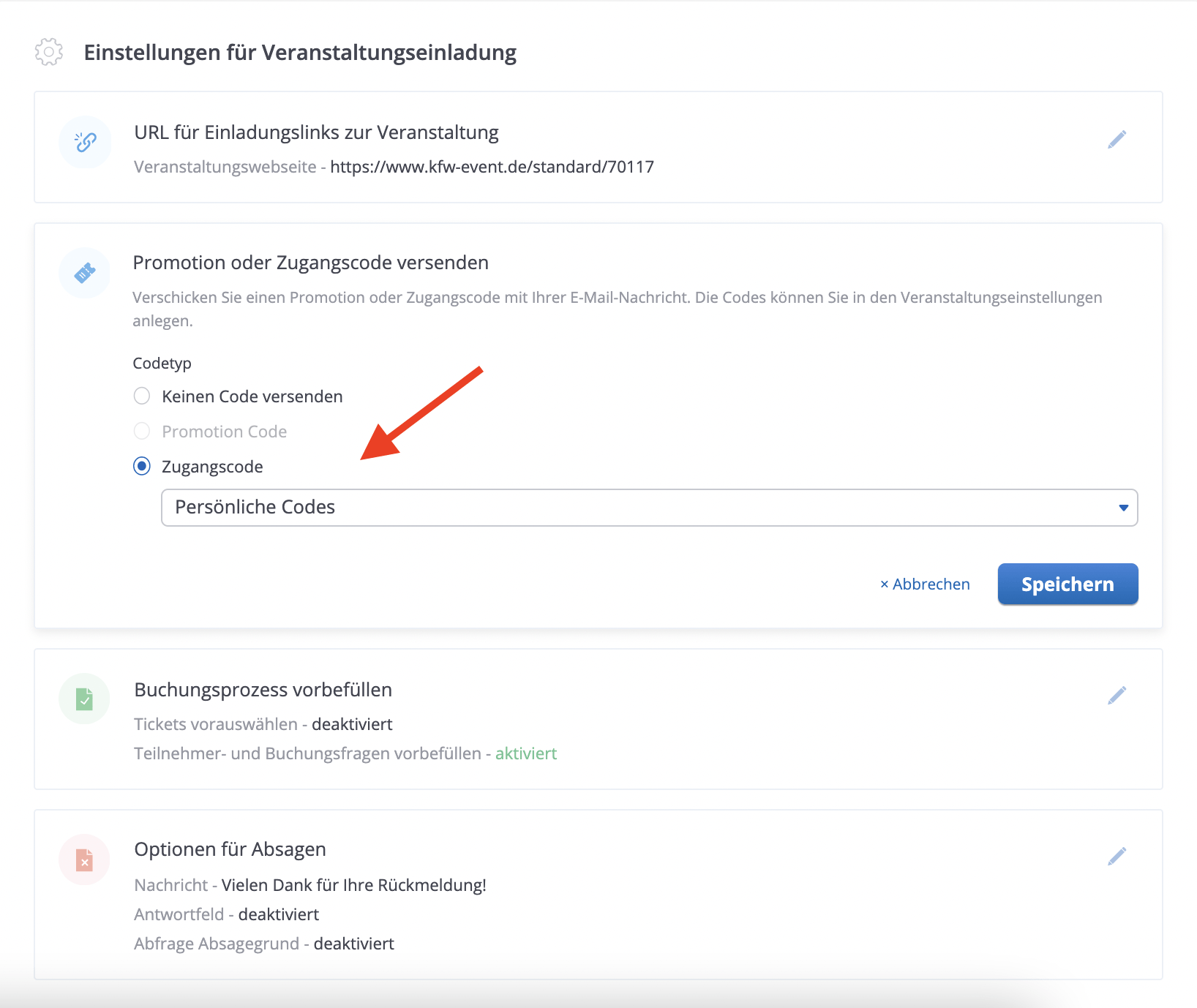Choose the Zugangscode radio button
This screenshot has width=1197, height=1008.
coord(142,467)
